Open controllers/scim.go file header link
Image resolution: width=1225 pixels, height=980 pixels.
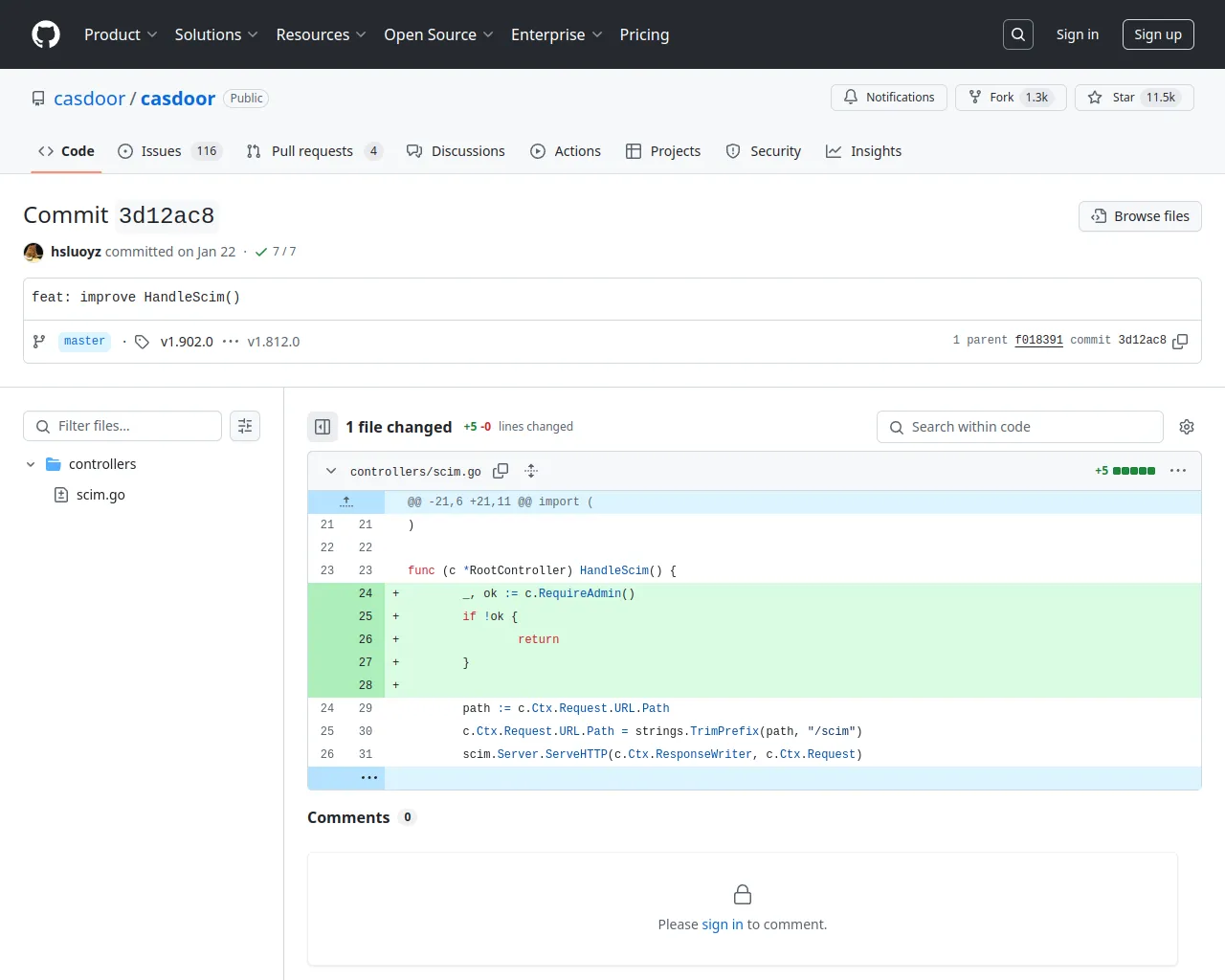415,472
